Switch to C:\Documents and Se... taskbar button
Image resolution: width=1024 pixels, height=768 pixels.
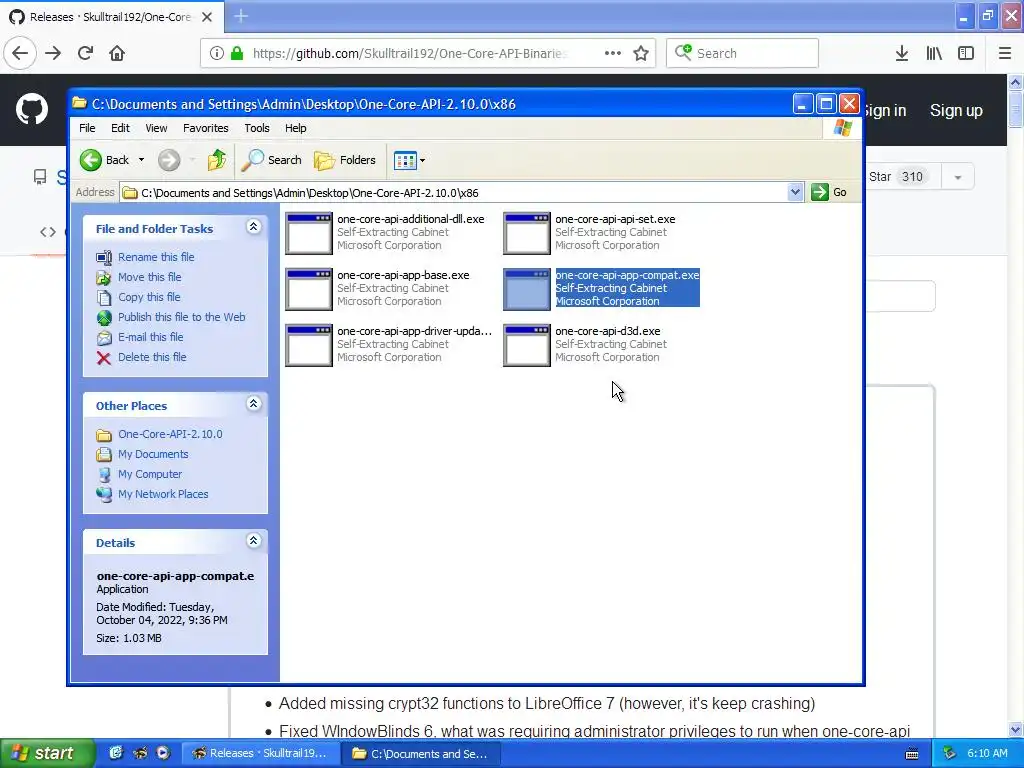421,753
